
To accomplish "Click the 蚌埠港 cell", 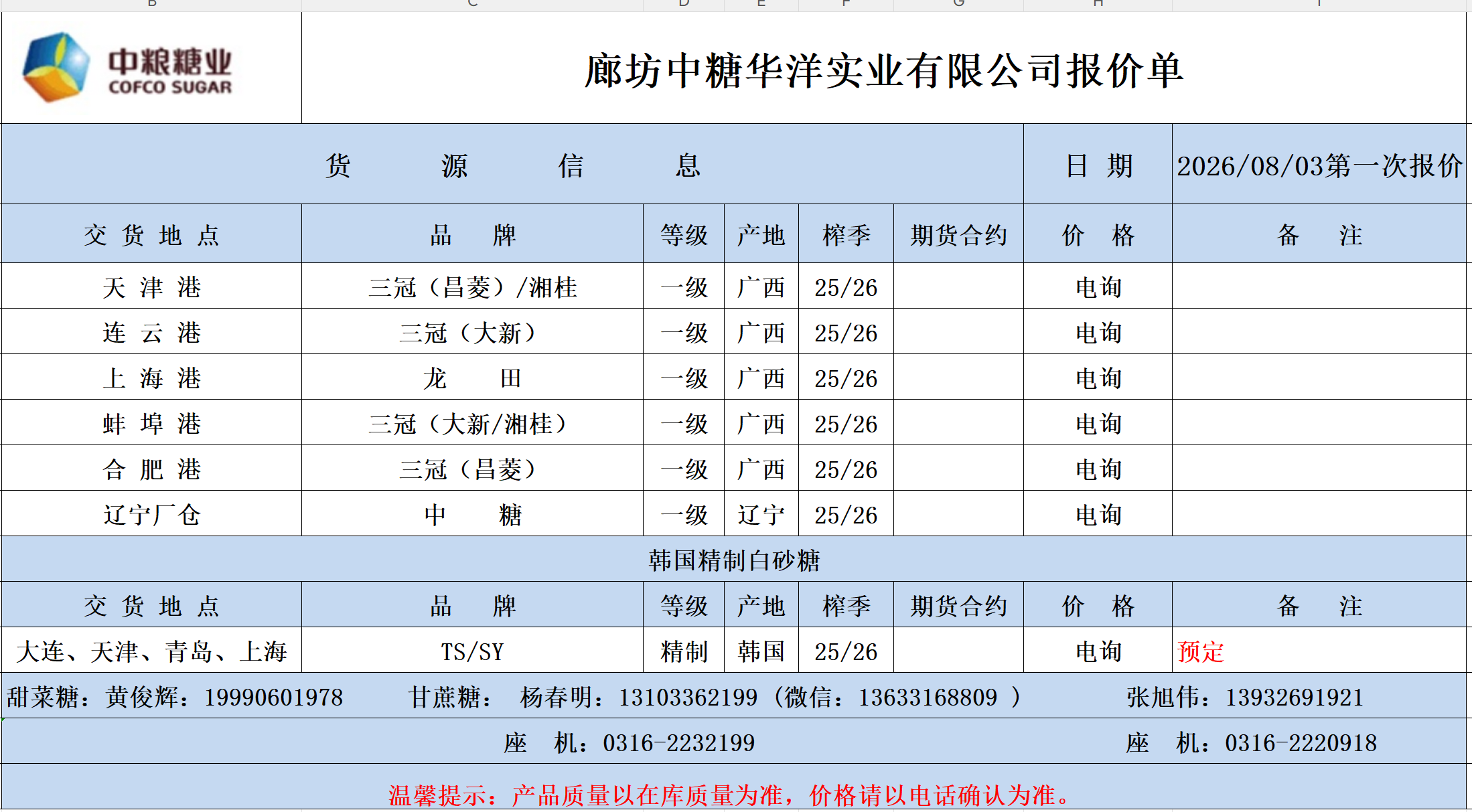I will (151, 423).
